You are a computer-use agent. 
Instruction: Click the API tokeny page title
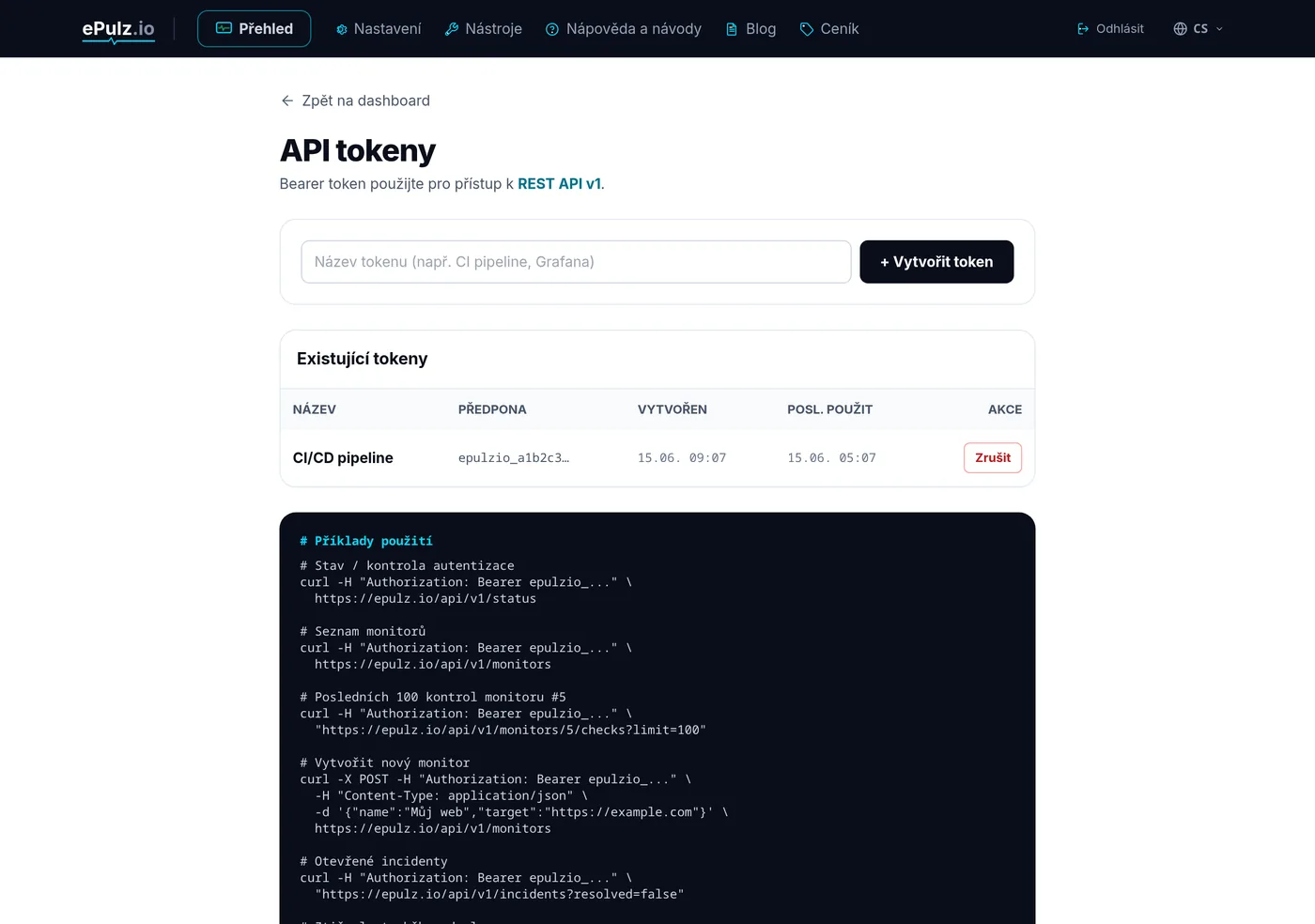coord(358,150)
